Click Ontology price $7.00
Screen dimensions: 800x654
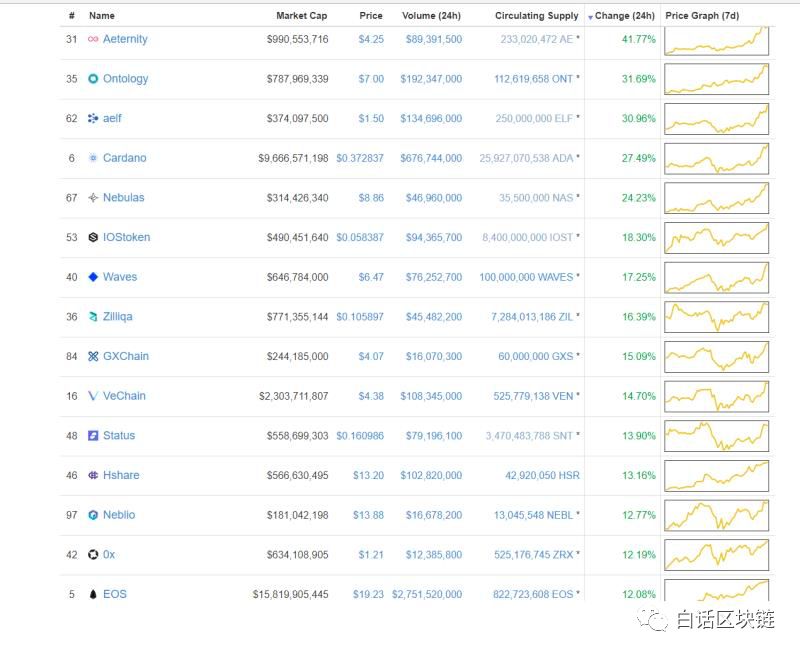[x=371, y=79]
